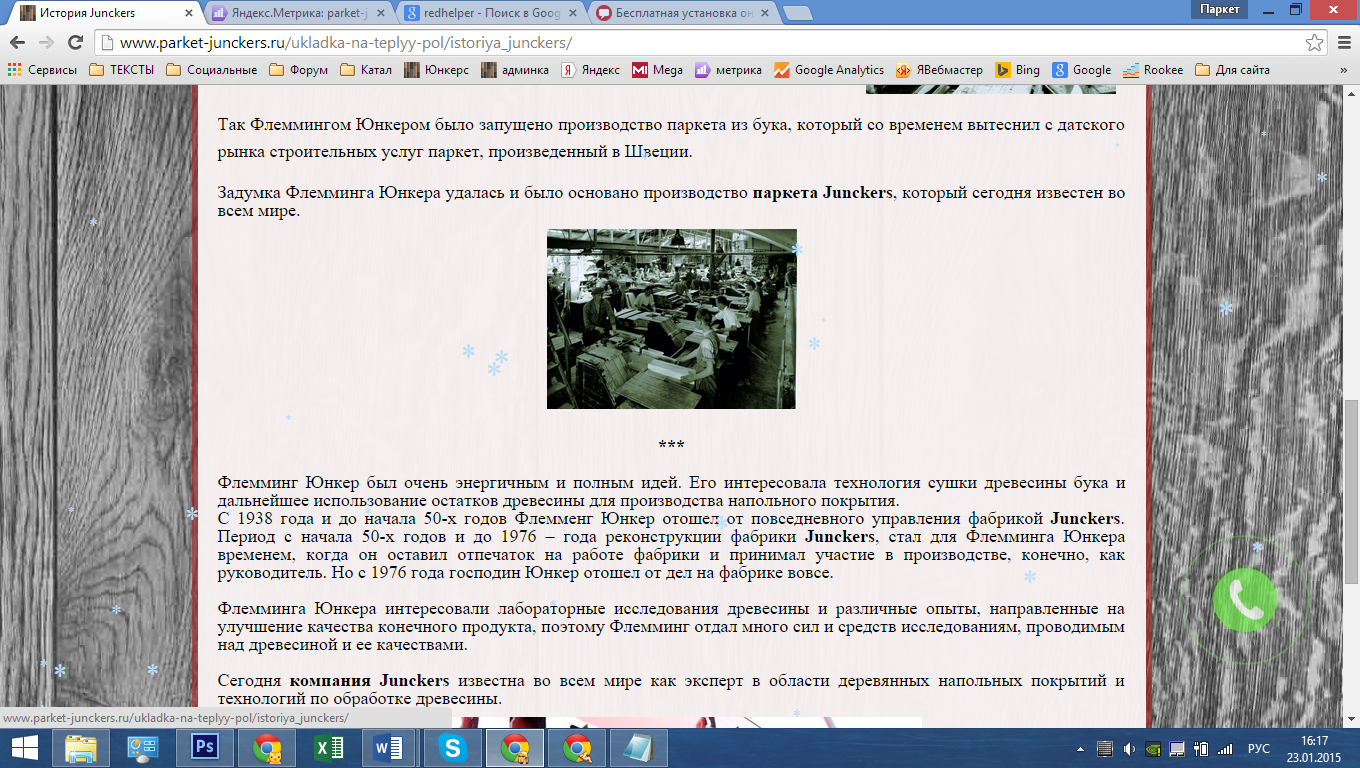The height and width of the screenshot is (768, 1360).
Task: Open Notepad from the taskbar
Action: tap(639, 748)
